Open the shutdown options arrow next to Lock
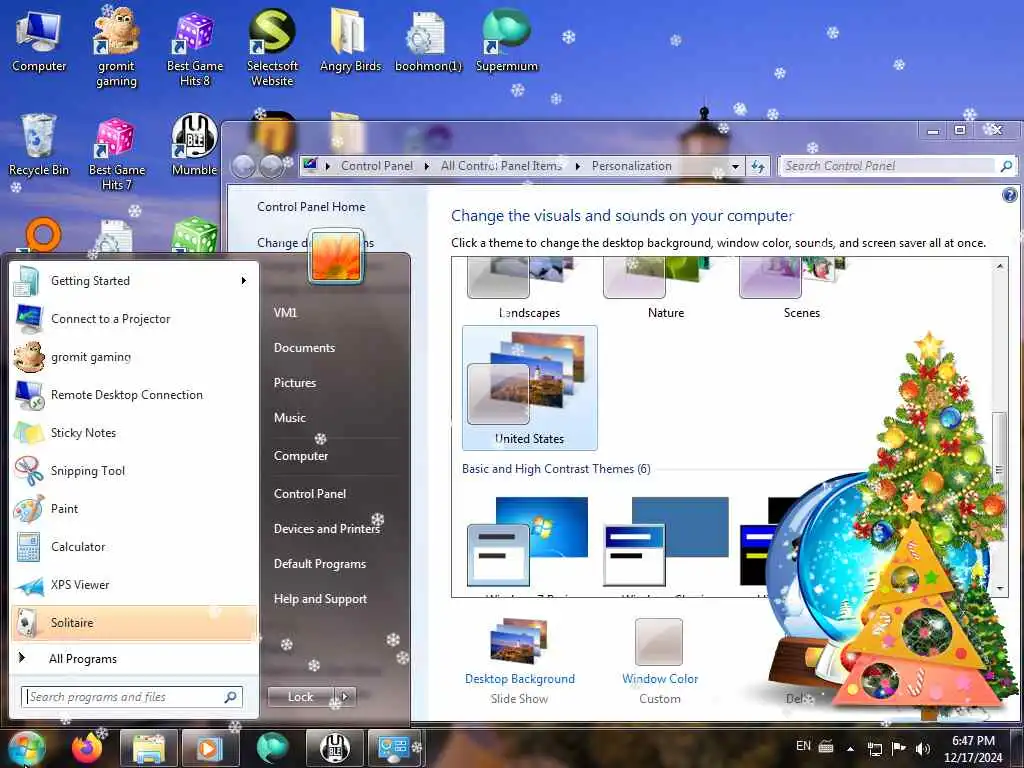1024x768 pixels. 345,696
